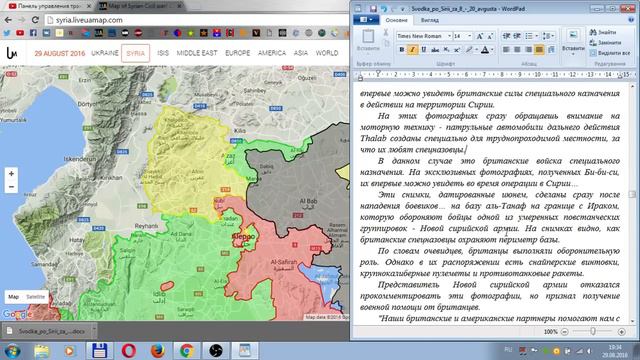Toggle Italic formatting in WordPad

(x=412, y=50)
